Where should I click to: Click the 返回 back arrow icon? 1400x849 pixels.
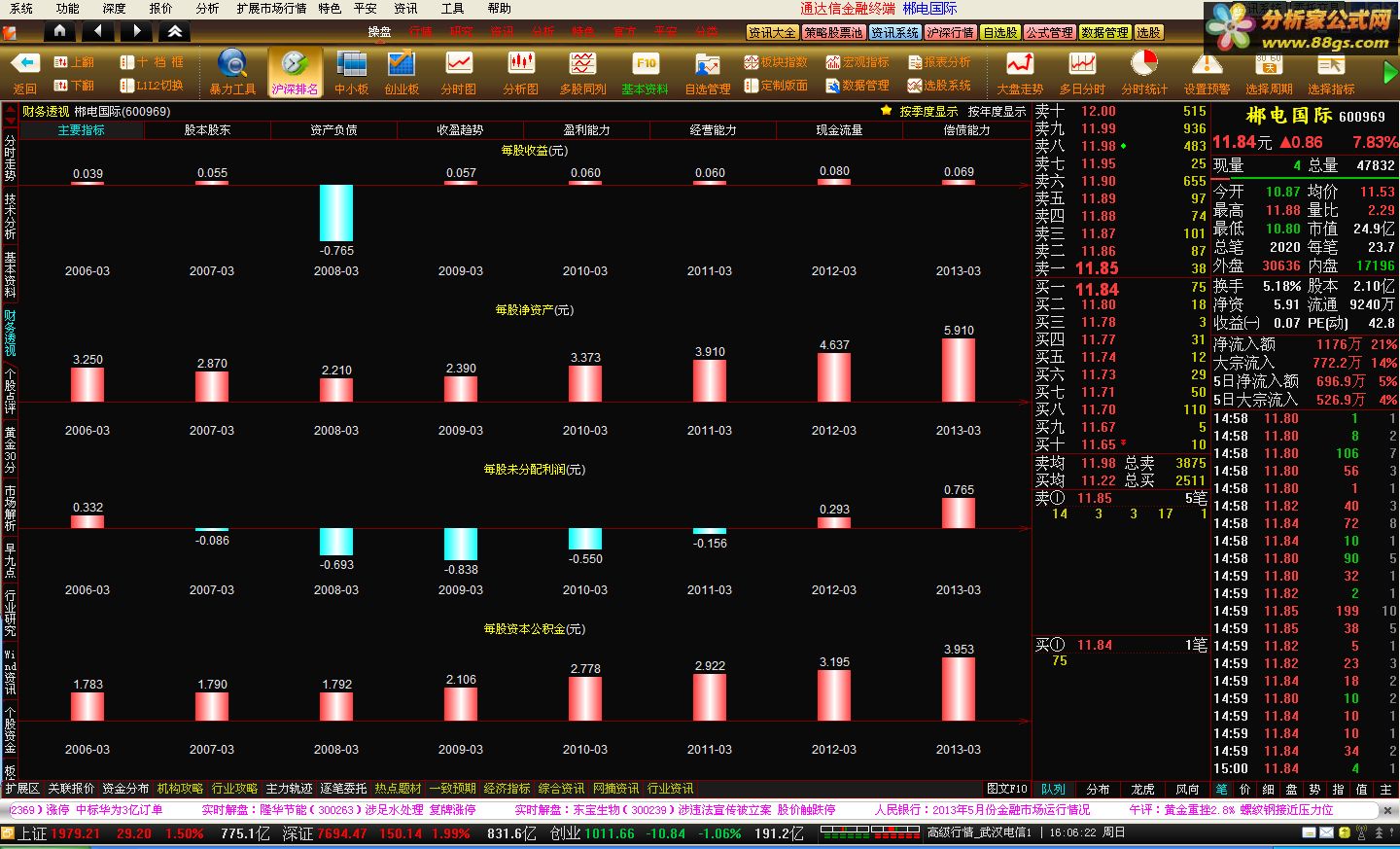[24, 64]
